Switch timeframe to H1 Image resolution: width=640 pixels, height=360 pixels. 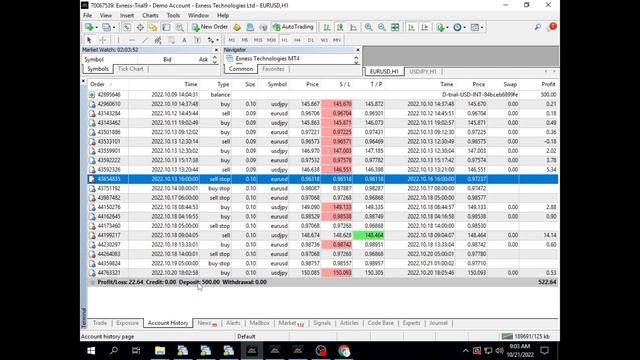pos(284,40)
